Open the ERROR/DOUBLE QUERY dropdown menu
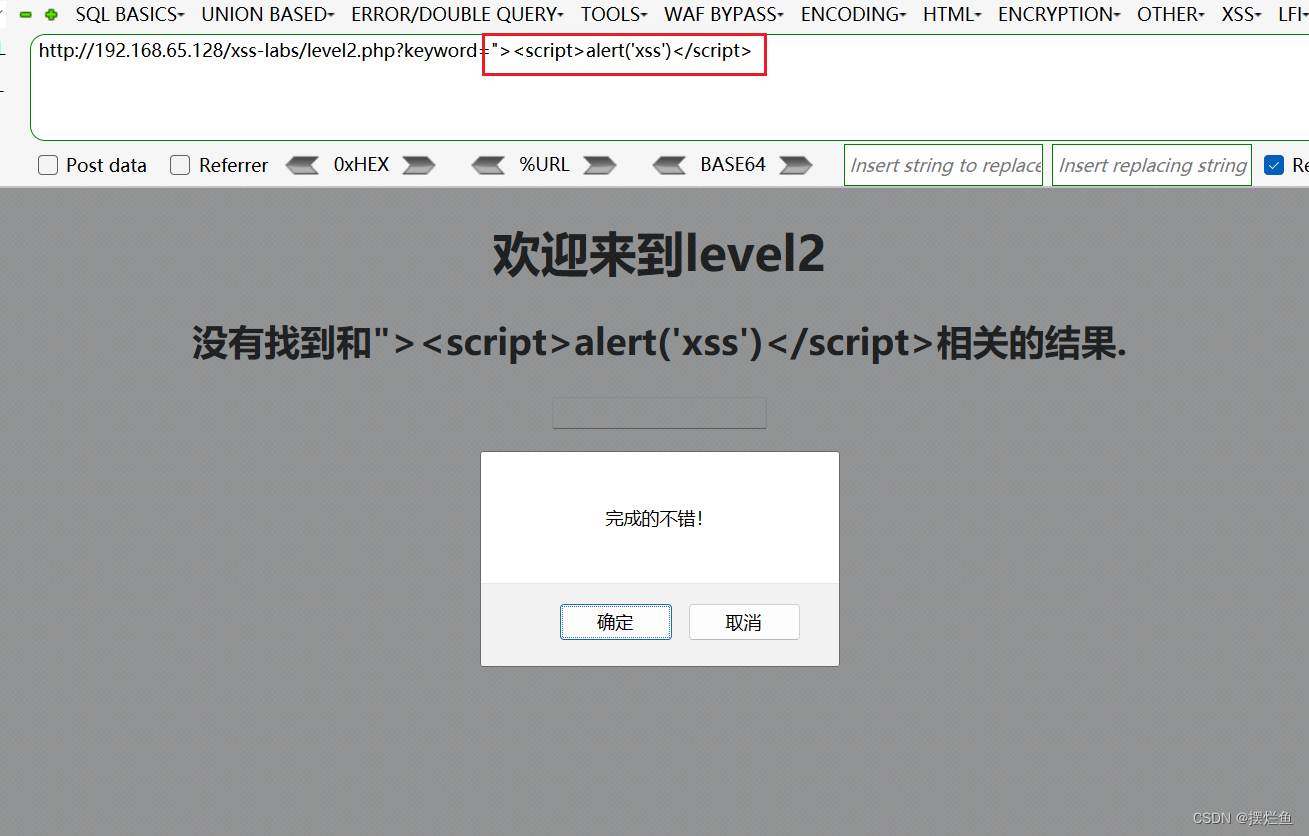Image resolution: width=1309 pixels, height=836 pixels. [x=457, y=14]
